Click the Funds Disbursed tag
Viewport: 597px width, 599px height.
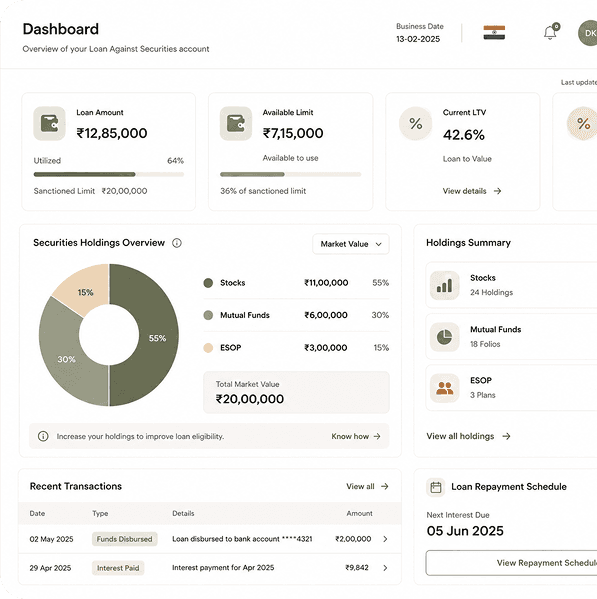pos(125,539)
